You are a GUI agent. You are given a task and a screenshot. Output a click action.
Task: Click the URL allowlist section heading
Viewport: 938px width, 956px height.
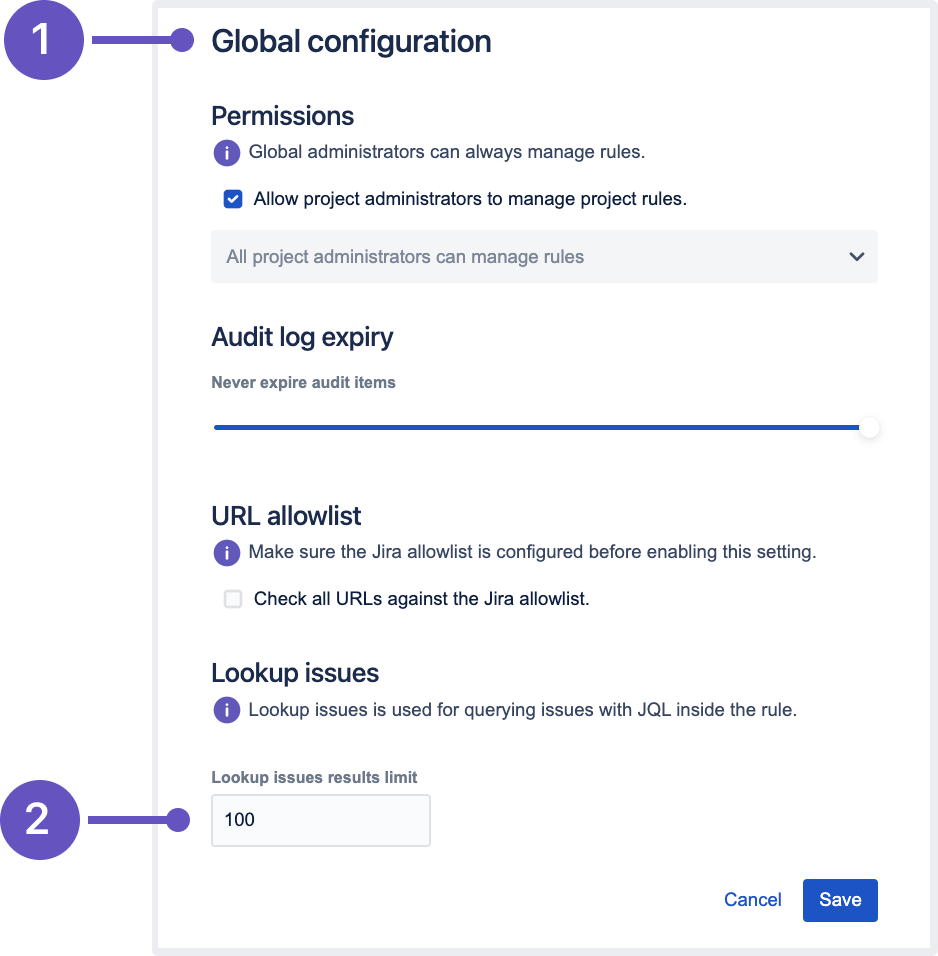(286, 516)
